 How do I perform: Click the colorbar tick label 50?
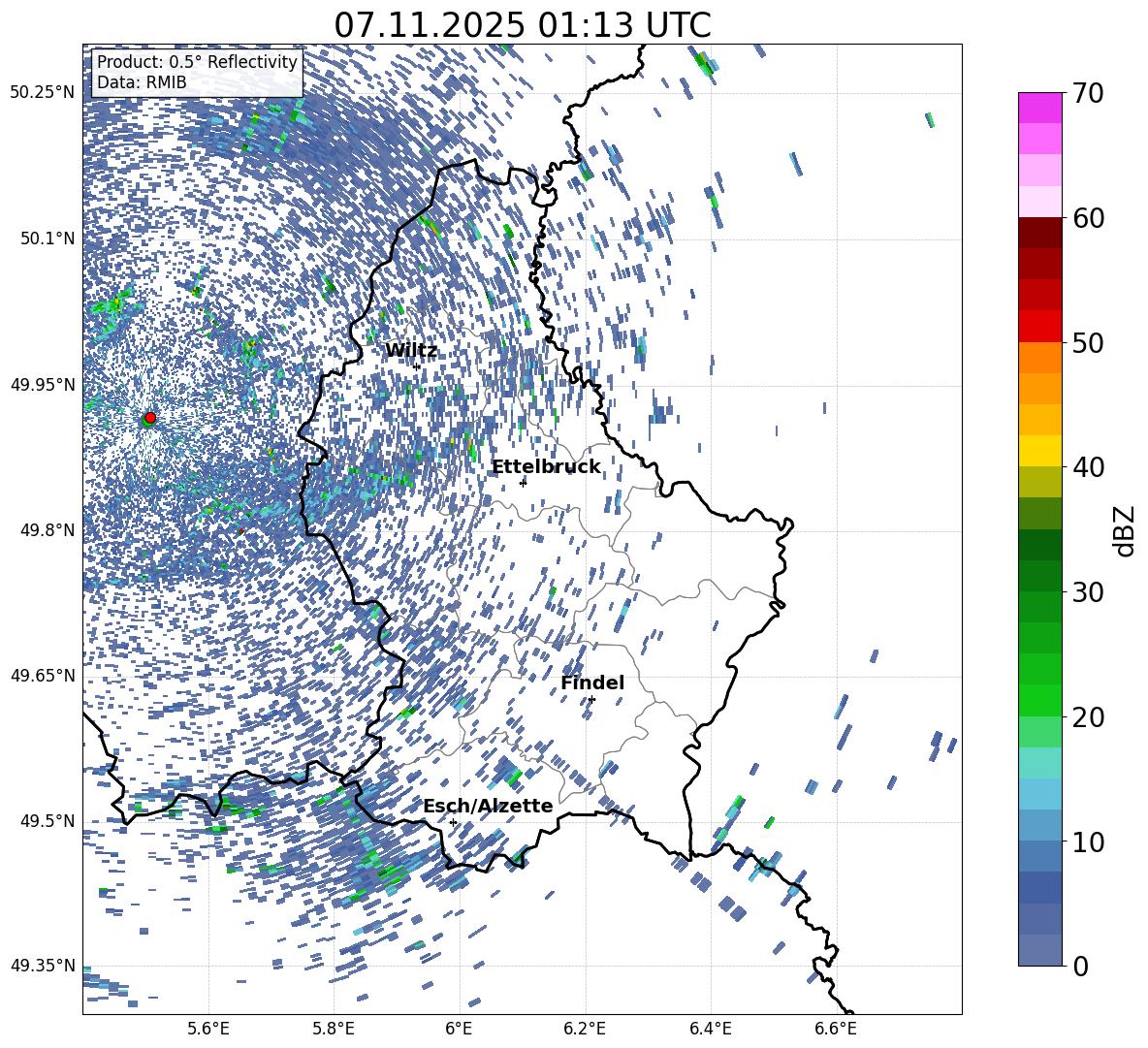tap(1088, 343)
